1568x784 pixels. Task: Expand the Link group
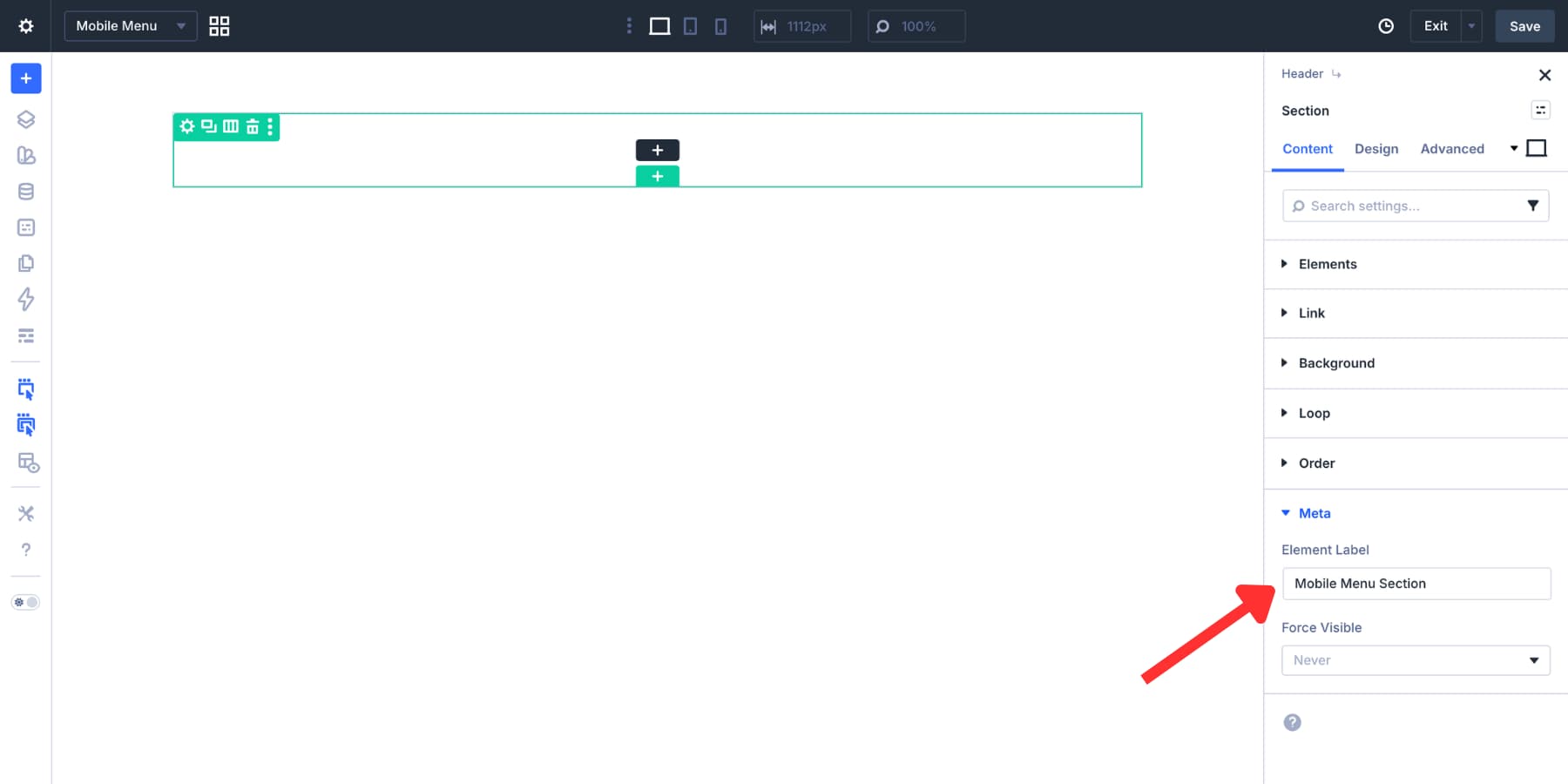1416,314
